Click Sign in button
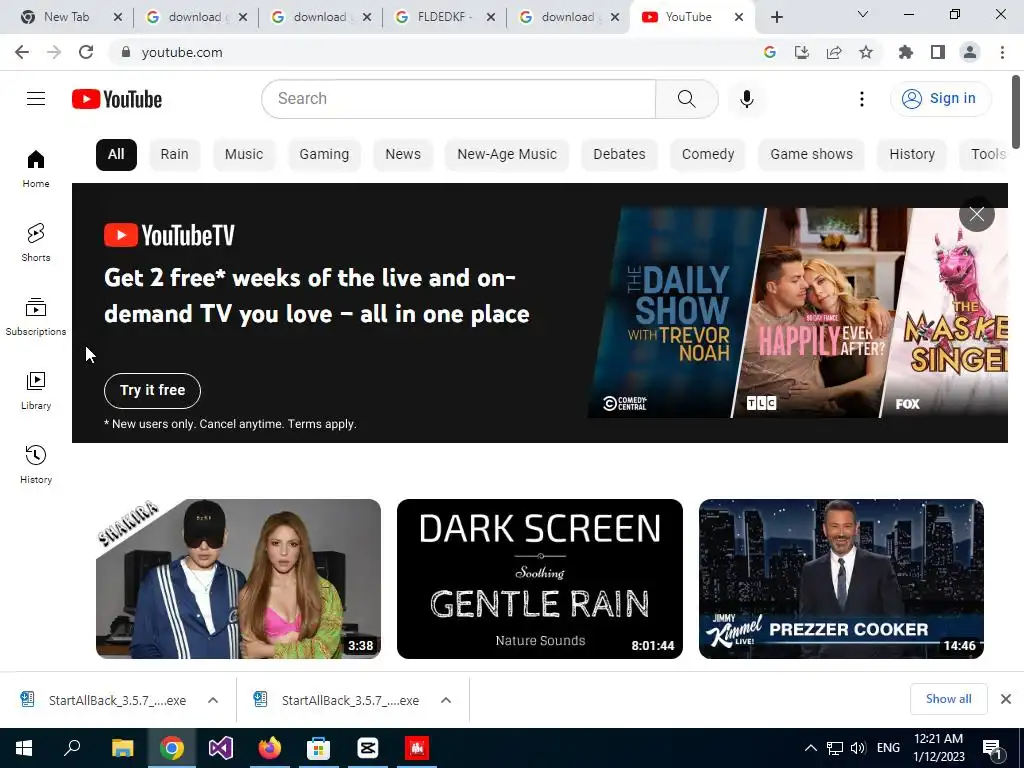The image size is (1024, 768). (x=940, y=99)
